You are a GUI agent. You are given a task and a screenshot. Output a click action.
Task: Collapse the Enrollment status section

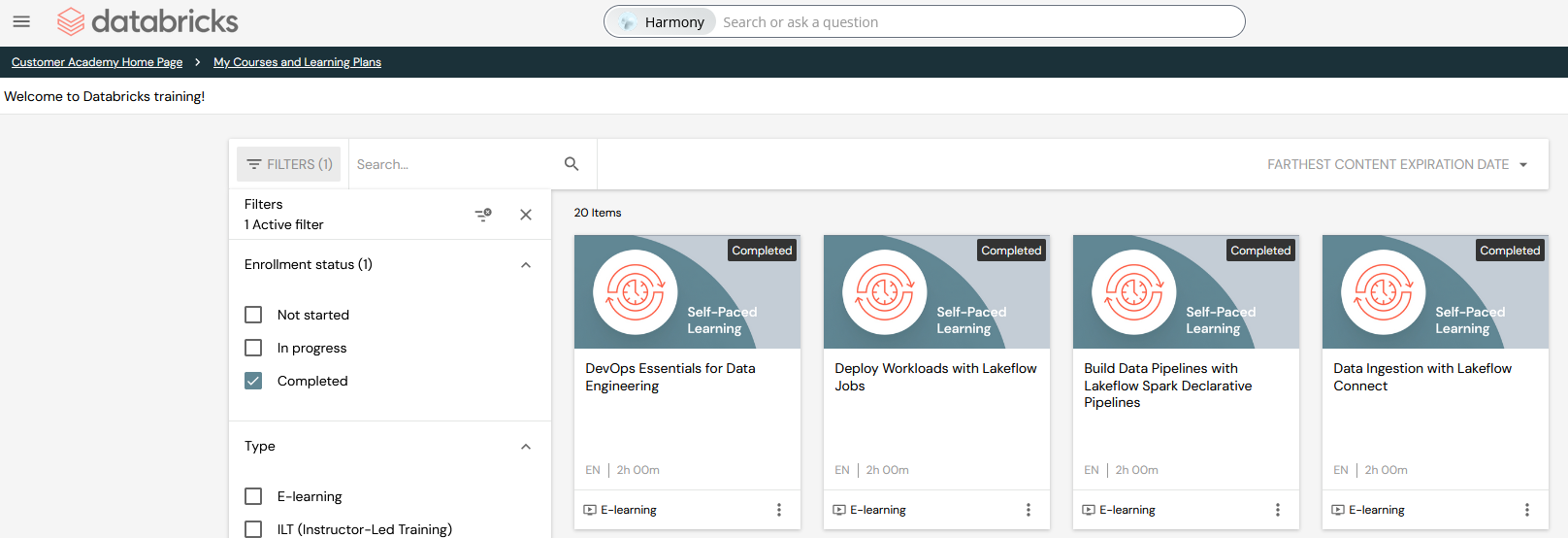(x=526, y=265)
